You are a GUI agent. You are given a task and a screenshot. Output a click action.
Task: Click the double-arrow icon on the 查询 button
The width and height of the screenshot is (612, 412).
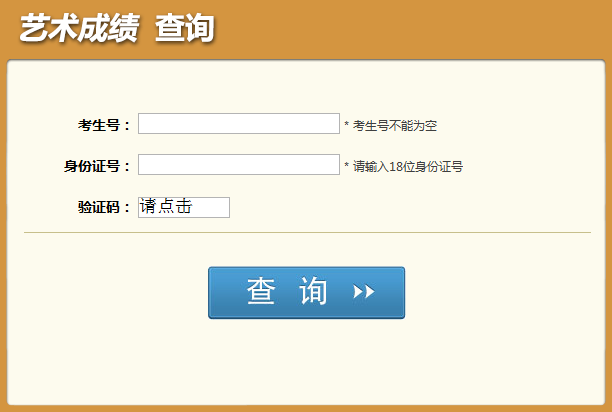click(364, 291)
